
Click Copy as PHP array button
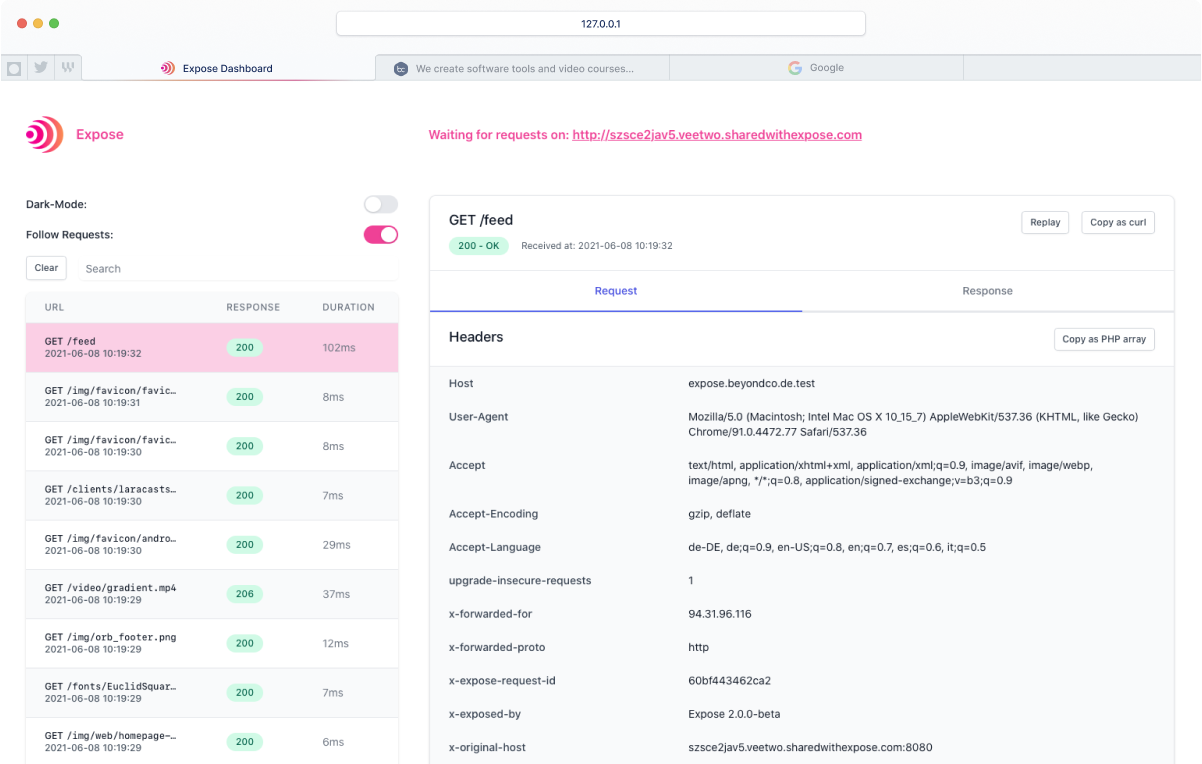(x=1104, y=339)
